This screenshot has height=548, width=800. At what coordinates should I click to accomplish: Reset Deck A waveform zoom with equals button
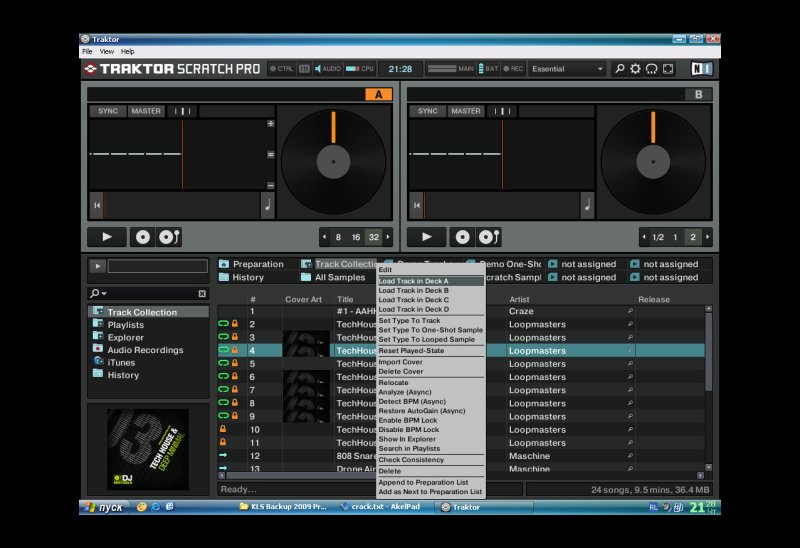270,155
